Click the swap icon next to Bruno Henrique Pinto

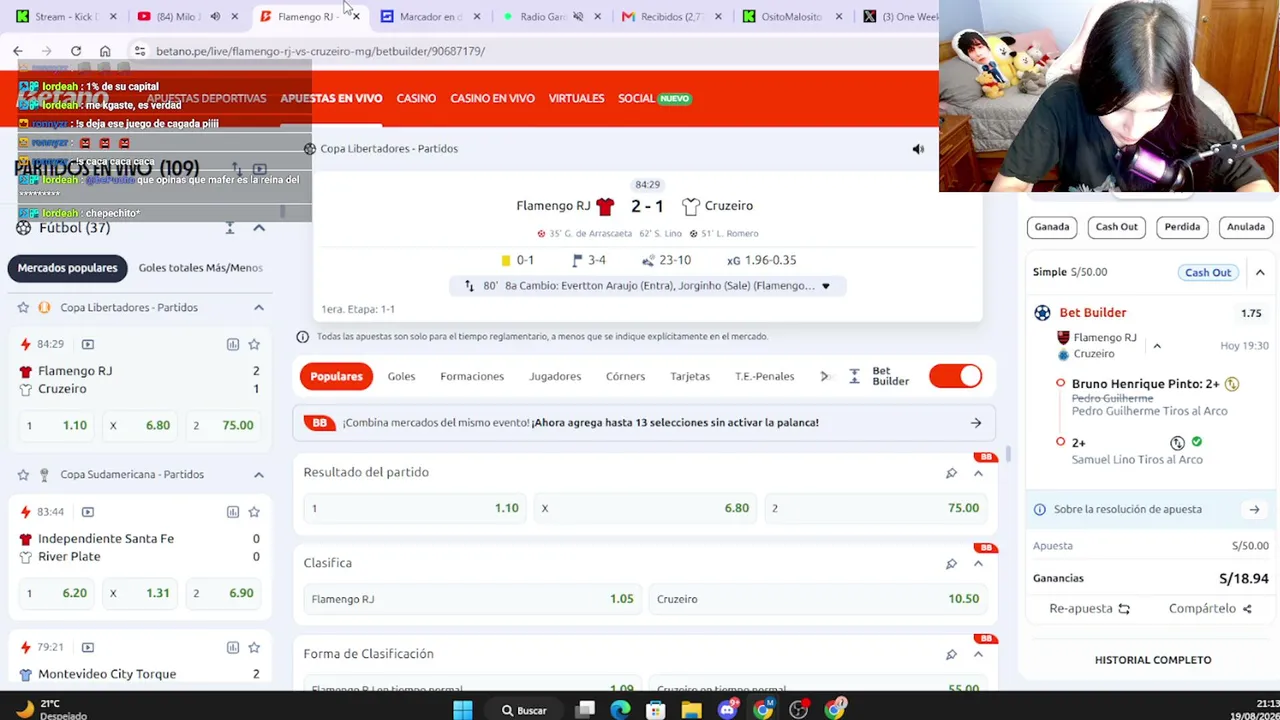[1232, 384]
